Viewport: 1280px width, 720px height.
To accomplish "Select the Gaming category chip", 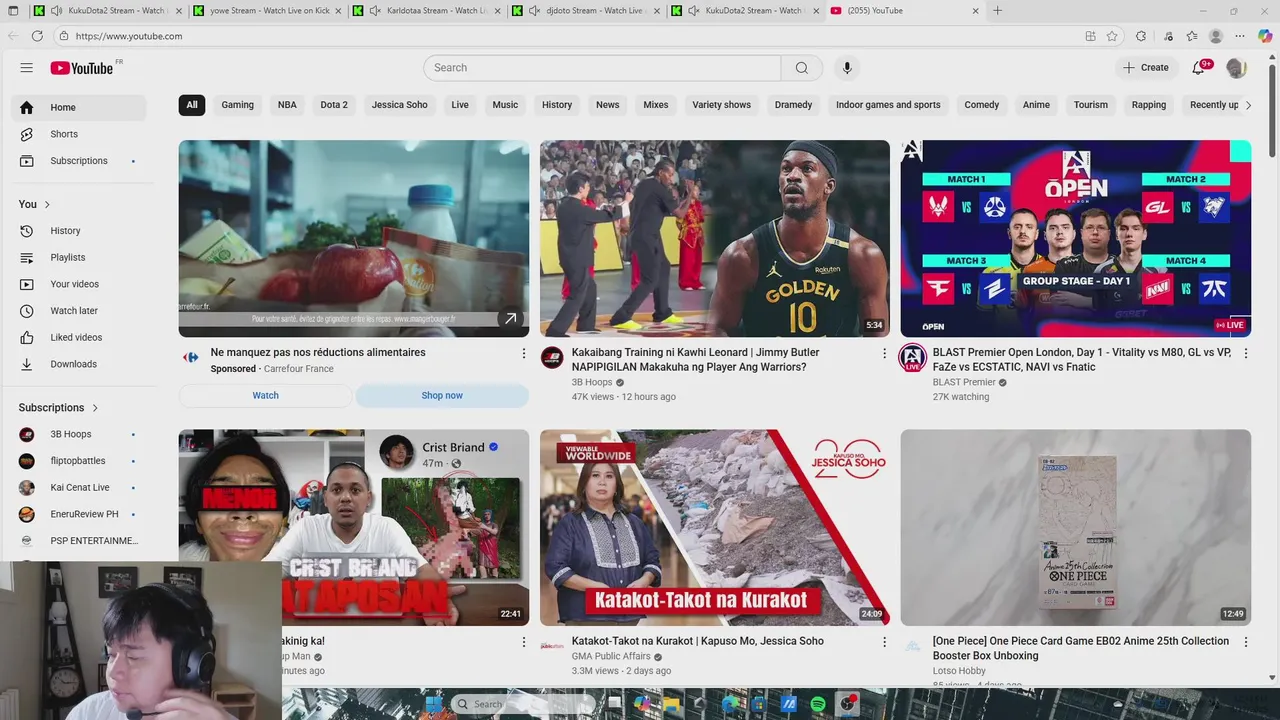I will coord(237,105).
